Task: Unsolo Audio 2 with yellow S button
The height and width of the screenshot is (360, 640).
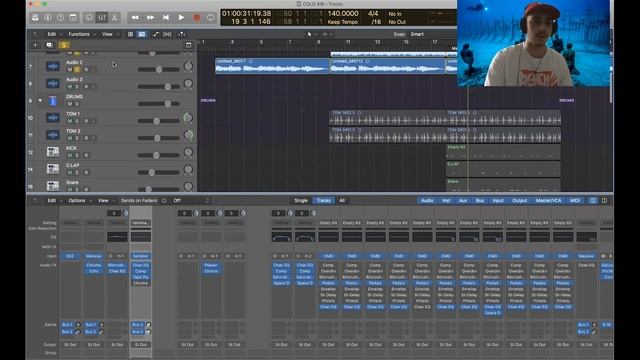Action: tap(77, 70)
